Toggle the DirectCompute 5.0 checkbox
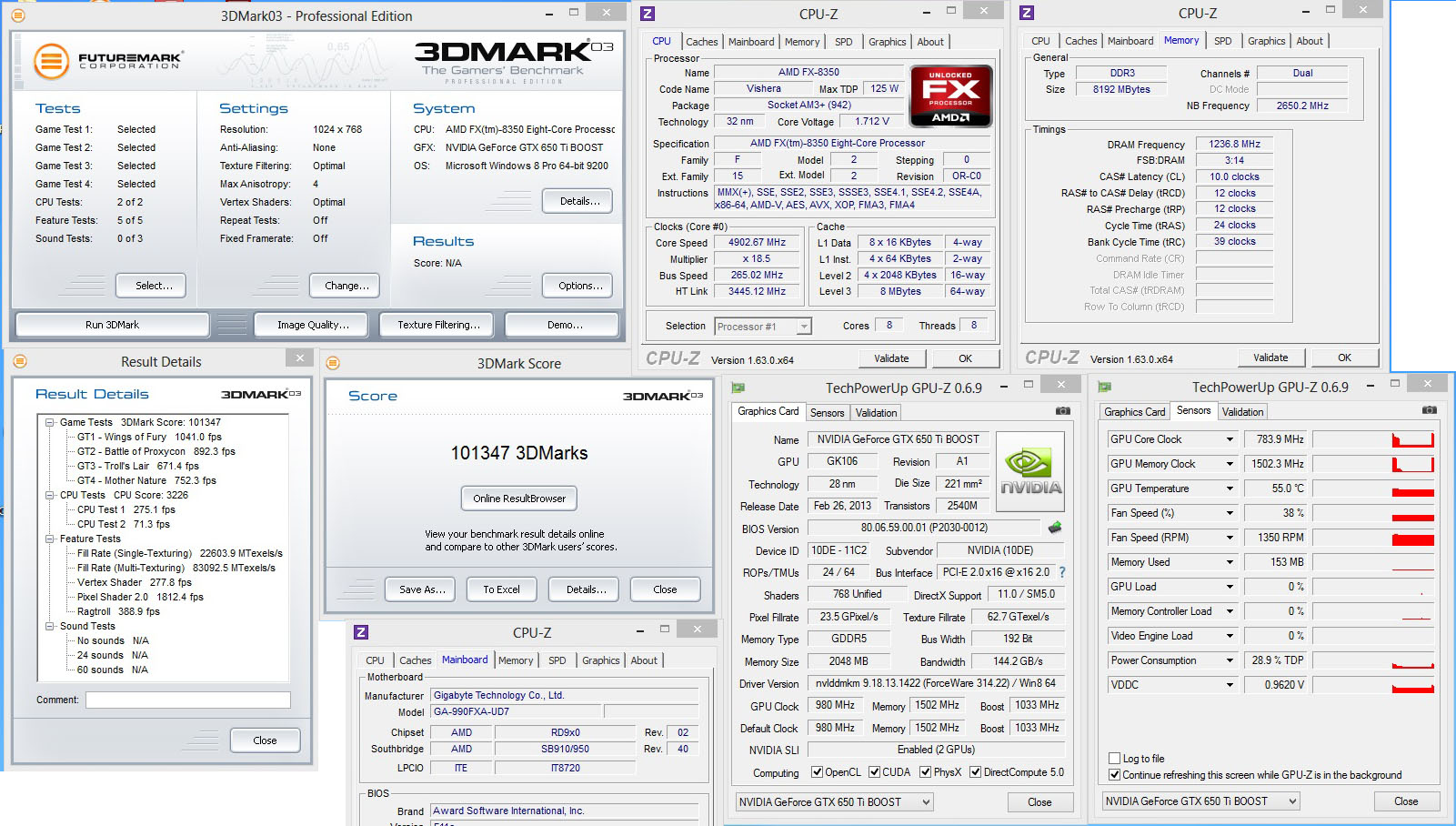 coord(975,772)
